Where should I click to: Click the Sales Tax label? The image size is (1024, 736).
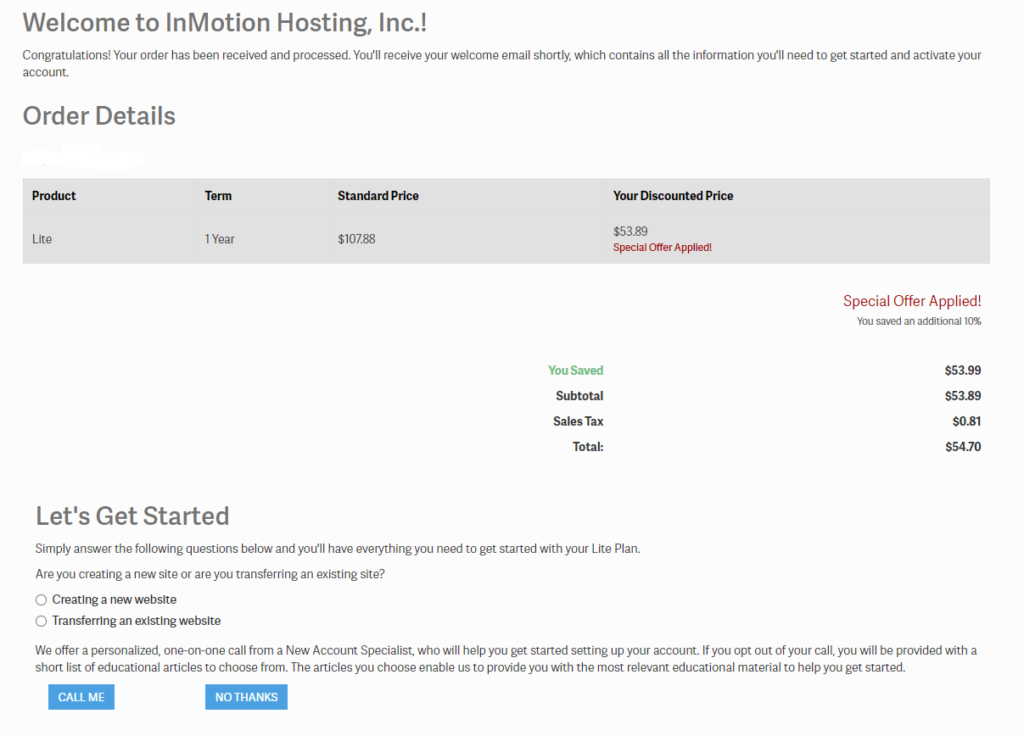[578, 421]
